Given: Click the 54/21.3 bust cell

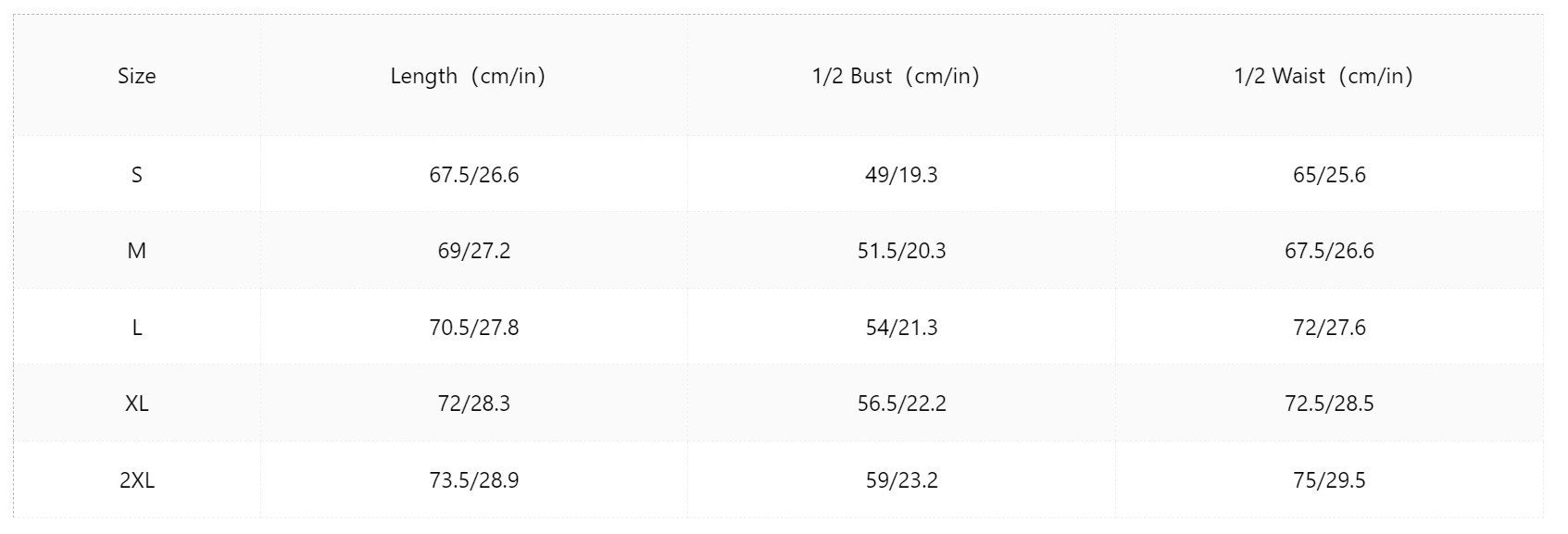Looking at the screenshot, I should point(901,328).
